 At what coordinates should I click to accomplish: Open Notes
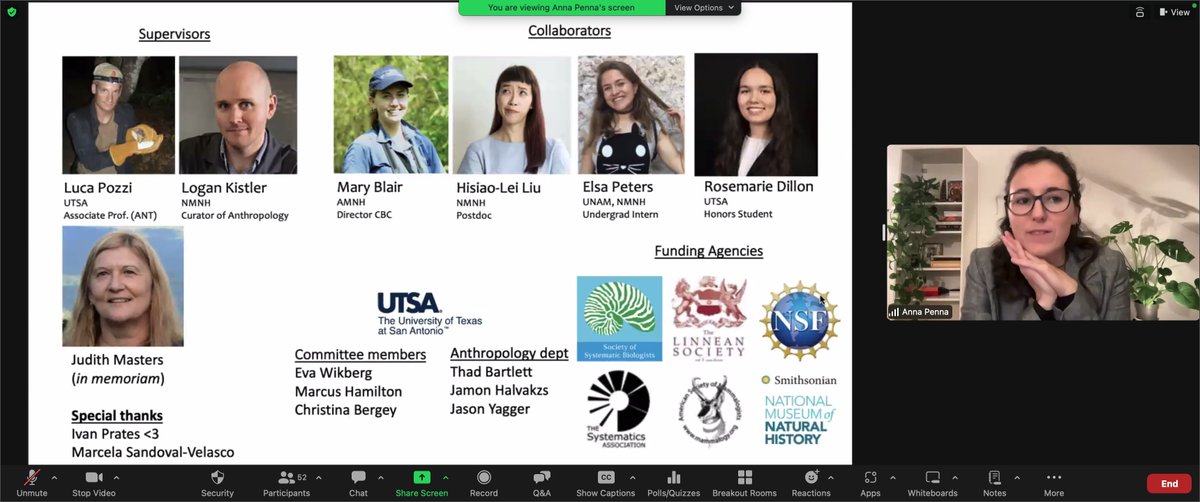click(994, 482)
